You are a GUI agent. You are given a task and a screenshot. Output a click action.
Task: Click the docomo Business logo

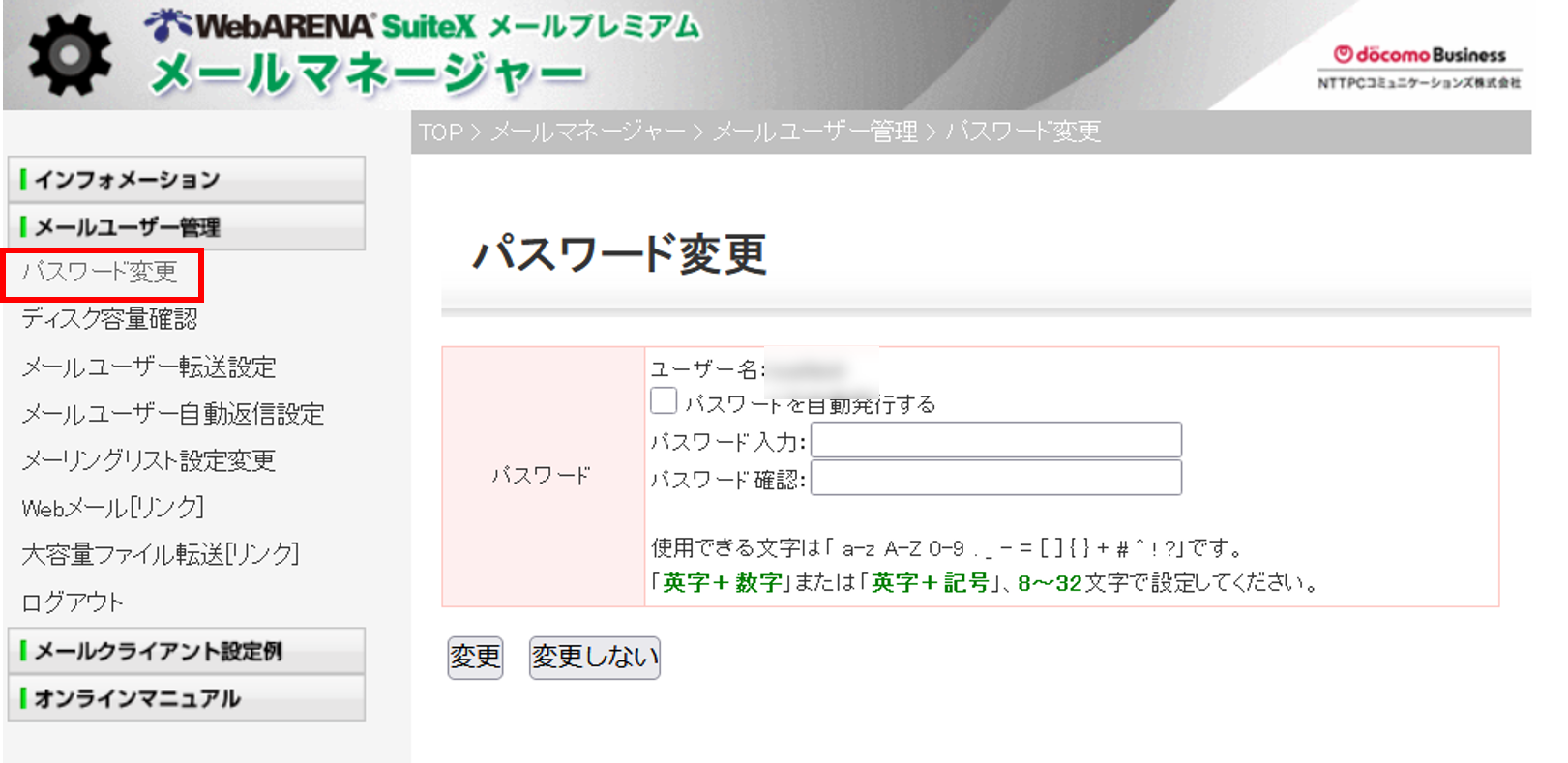[1419, 55]
